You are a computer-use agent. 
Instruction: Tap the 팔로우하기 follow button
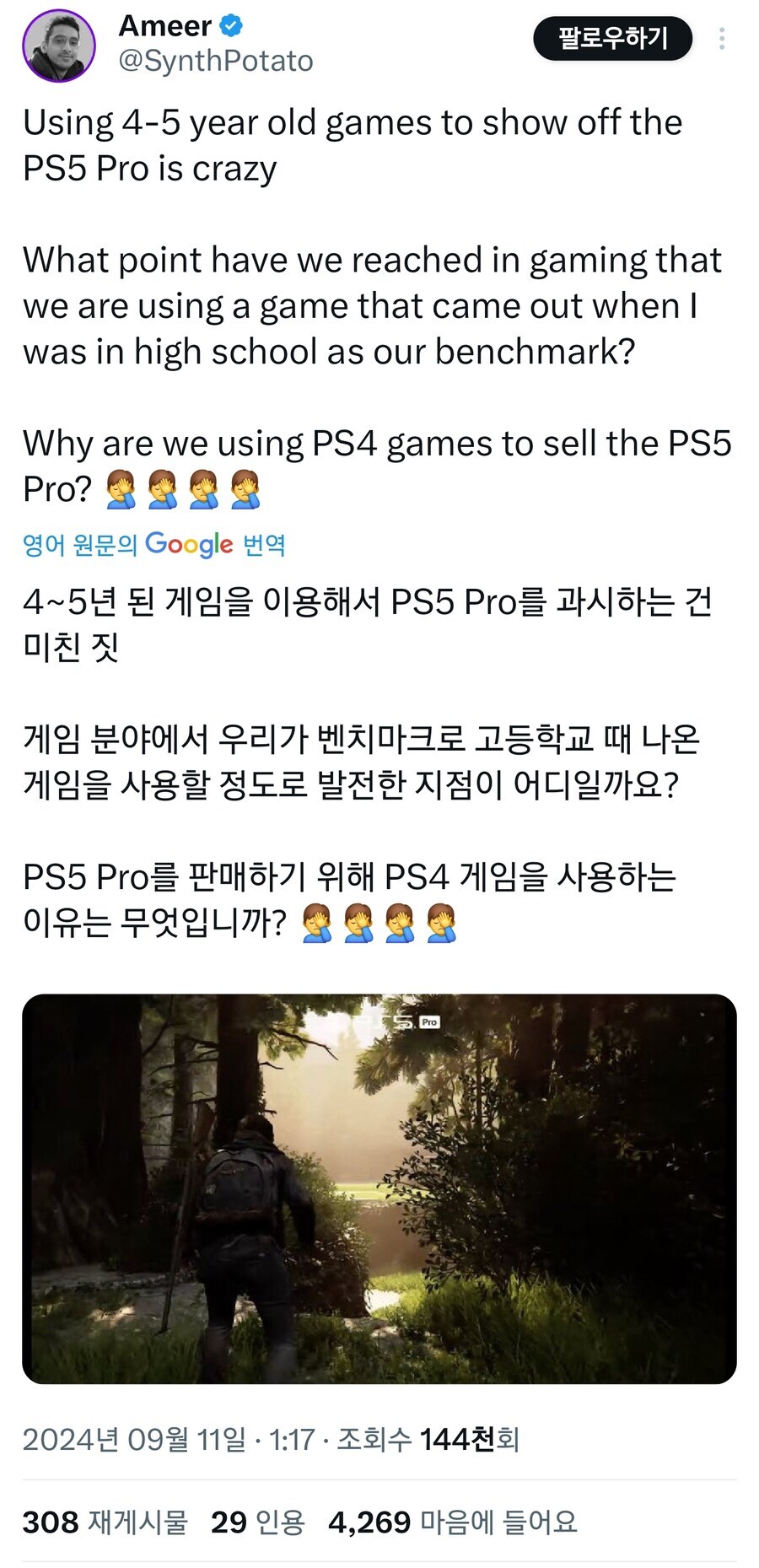(613, 39)
